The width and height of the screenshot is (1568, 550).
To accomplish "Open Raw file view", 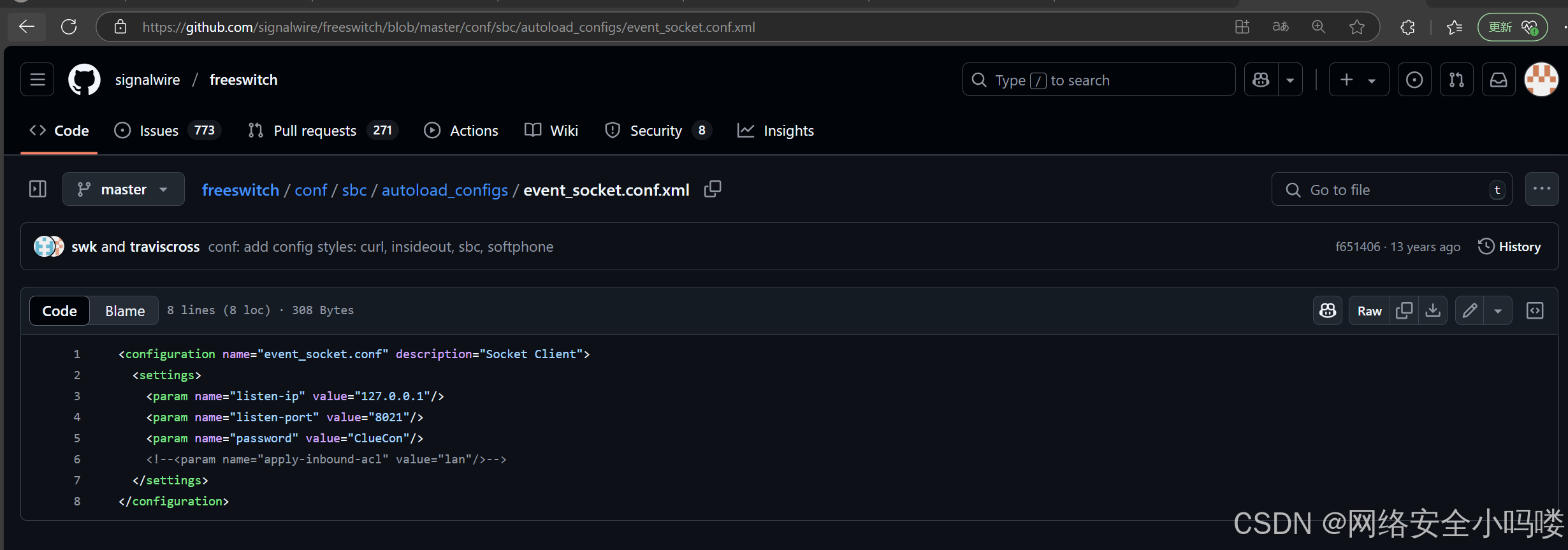I will point(1370,311).
